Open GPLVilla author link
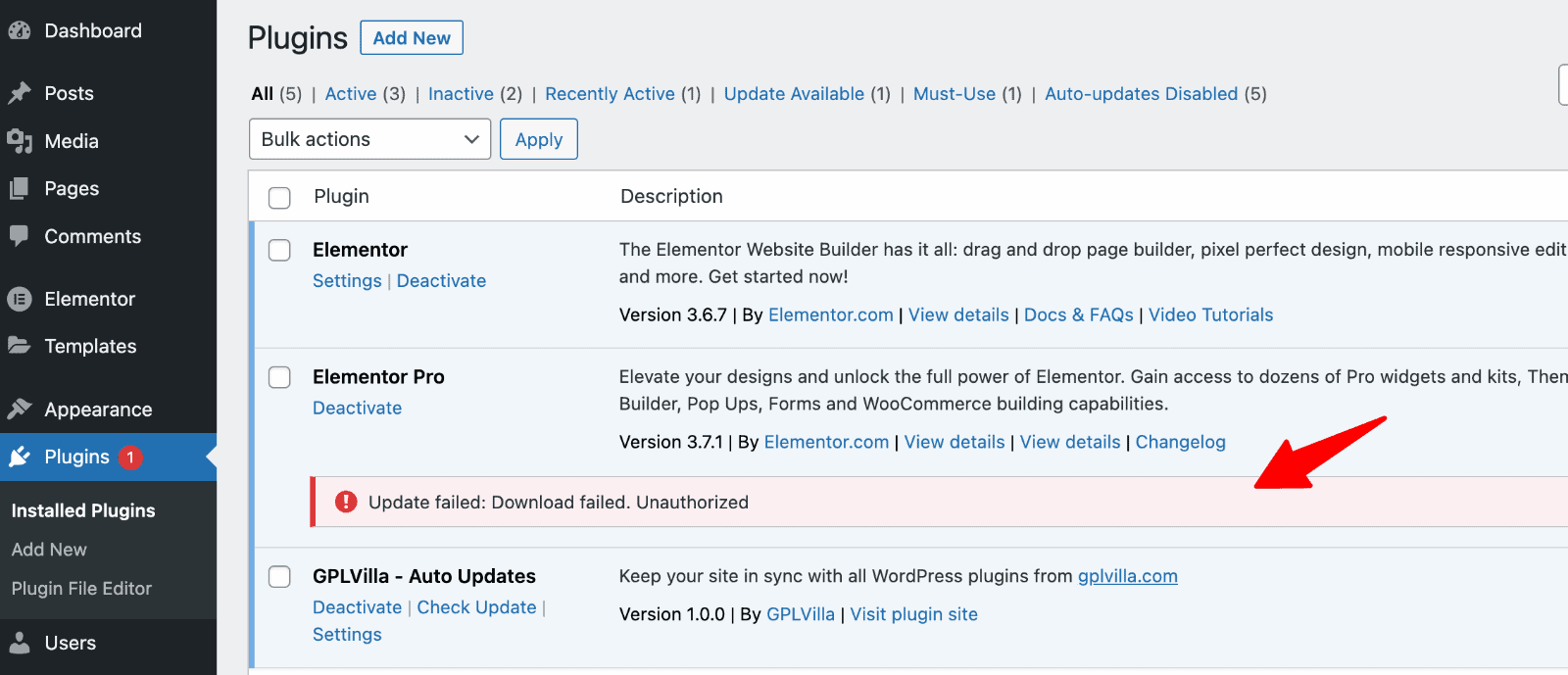The width and height of the screenshot is (1568, 675). pyautogui.click(x=801, y=614)
